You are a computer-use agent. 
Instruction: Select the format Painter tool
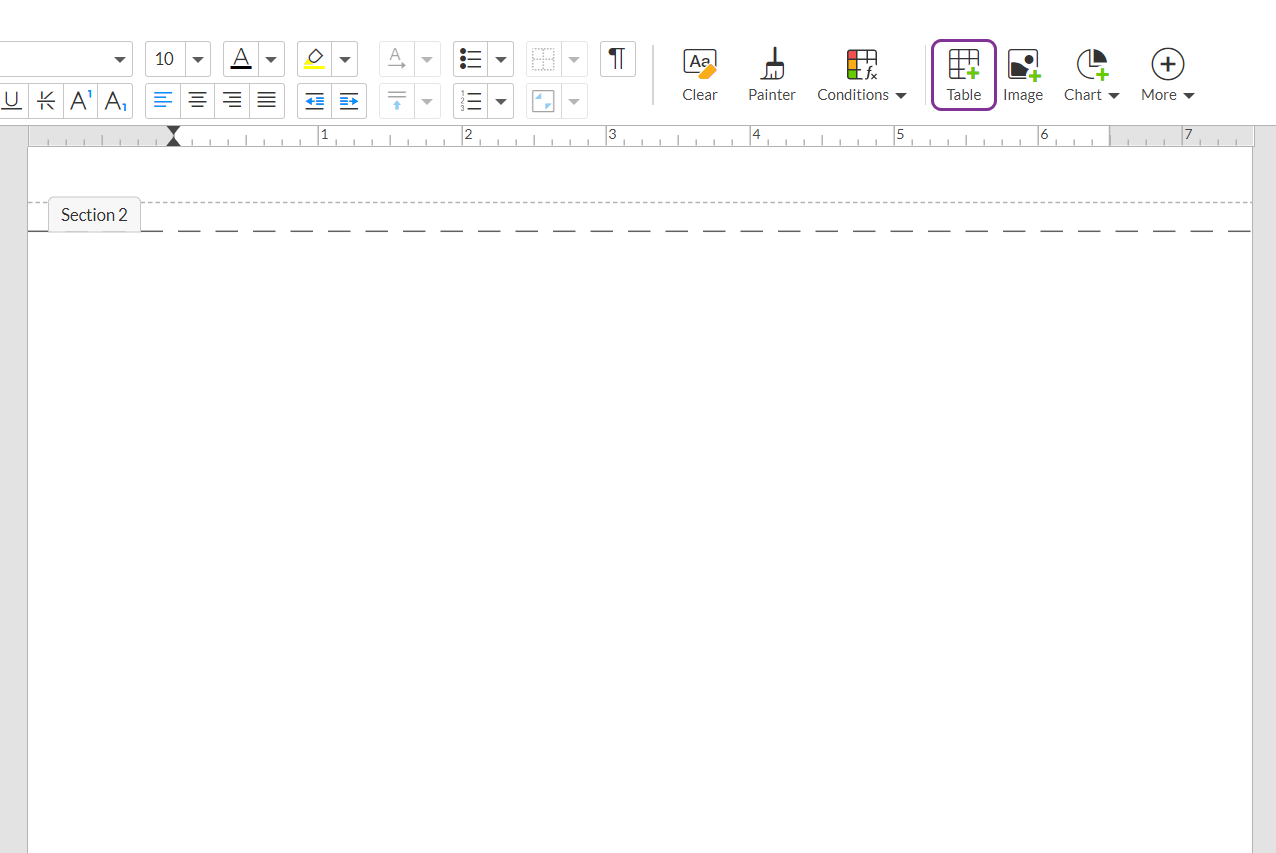pos(772,75)
